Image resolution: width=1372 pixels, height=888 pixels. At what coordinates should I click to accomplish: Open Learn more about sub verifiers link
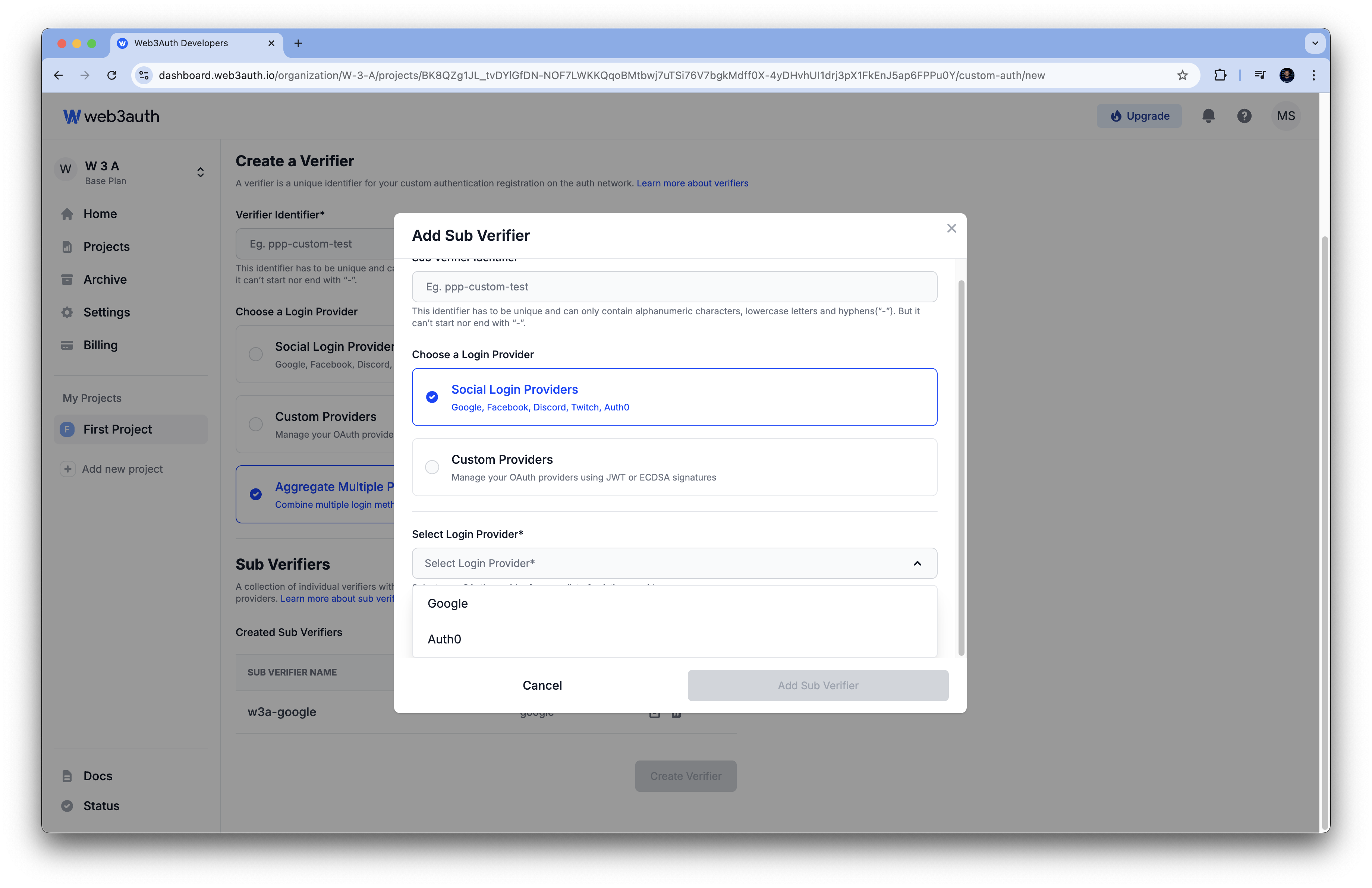pos(337,599)
